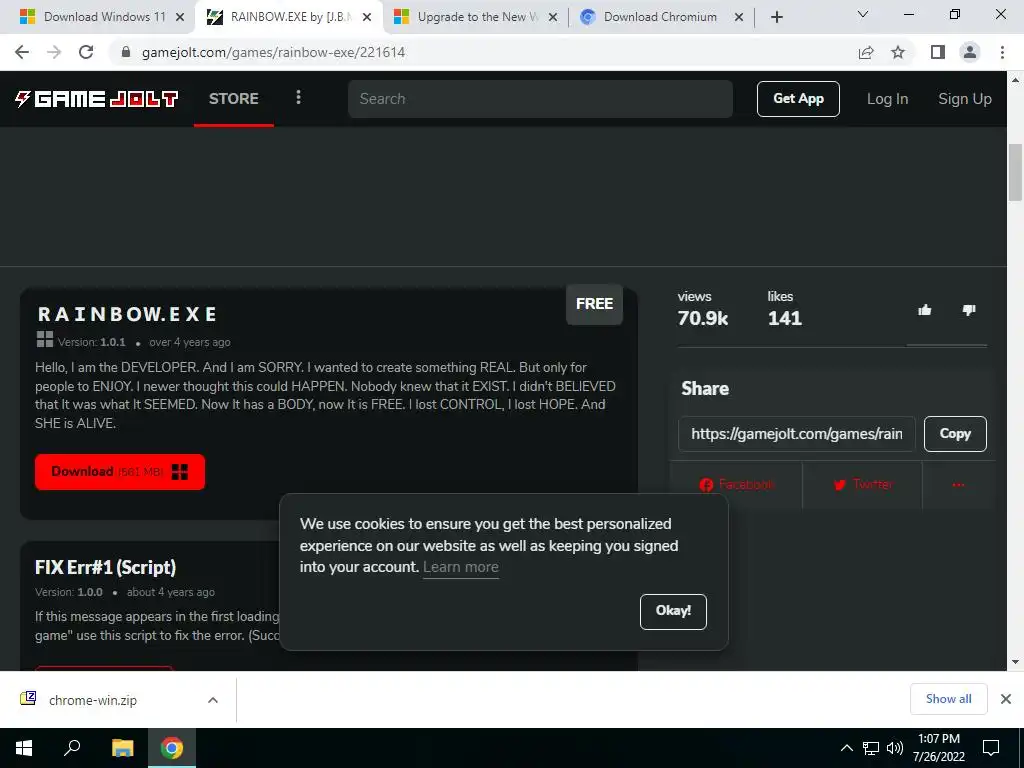Open the volume control tray icon

click(895, 748)
